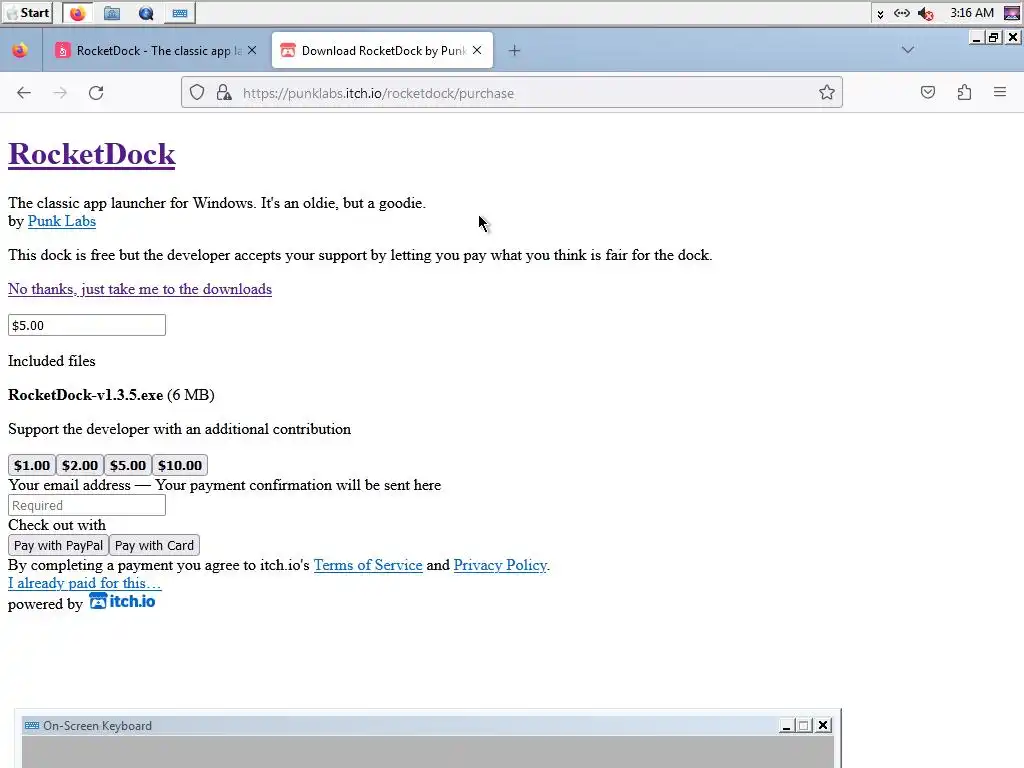This screenshot has width=1024, height=768.
Task: Minimize the Firefox window
Action: [976, 38]
